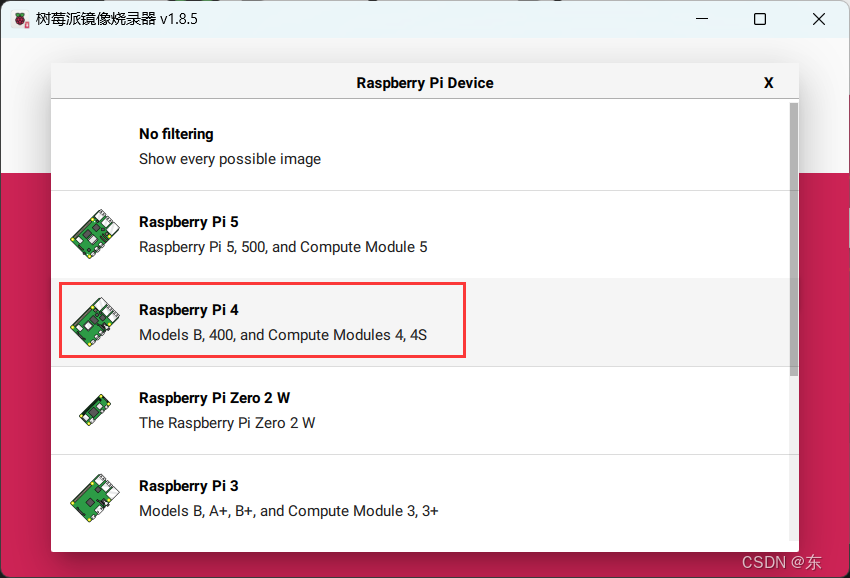This screenshot has width=850, height=578.
Task: Click the Raspberry Pi 5 board icon
Action: 94,233
